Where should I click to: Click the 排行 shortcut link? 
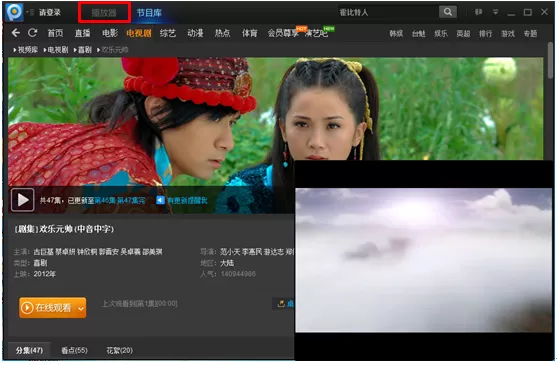486,34
